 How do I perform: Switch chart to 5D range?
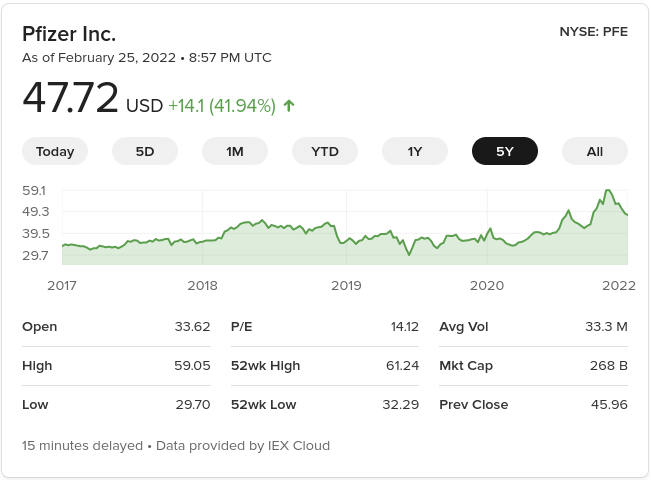click(x=145, y=151)
